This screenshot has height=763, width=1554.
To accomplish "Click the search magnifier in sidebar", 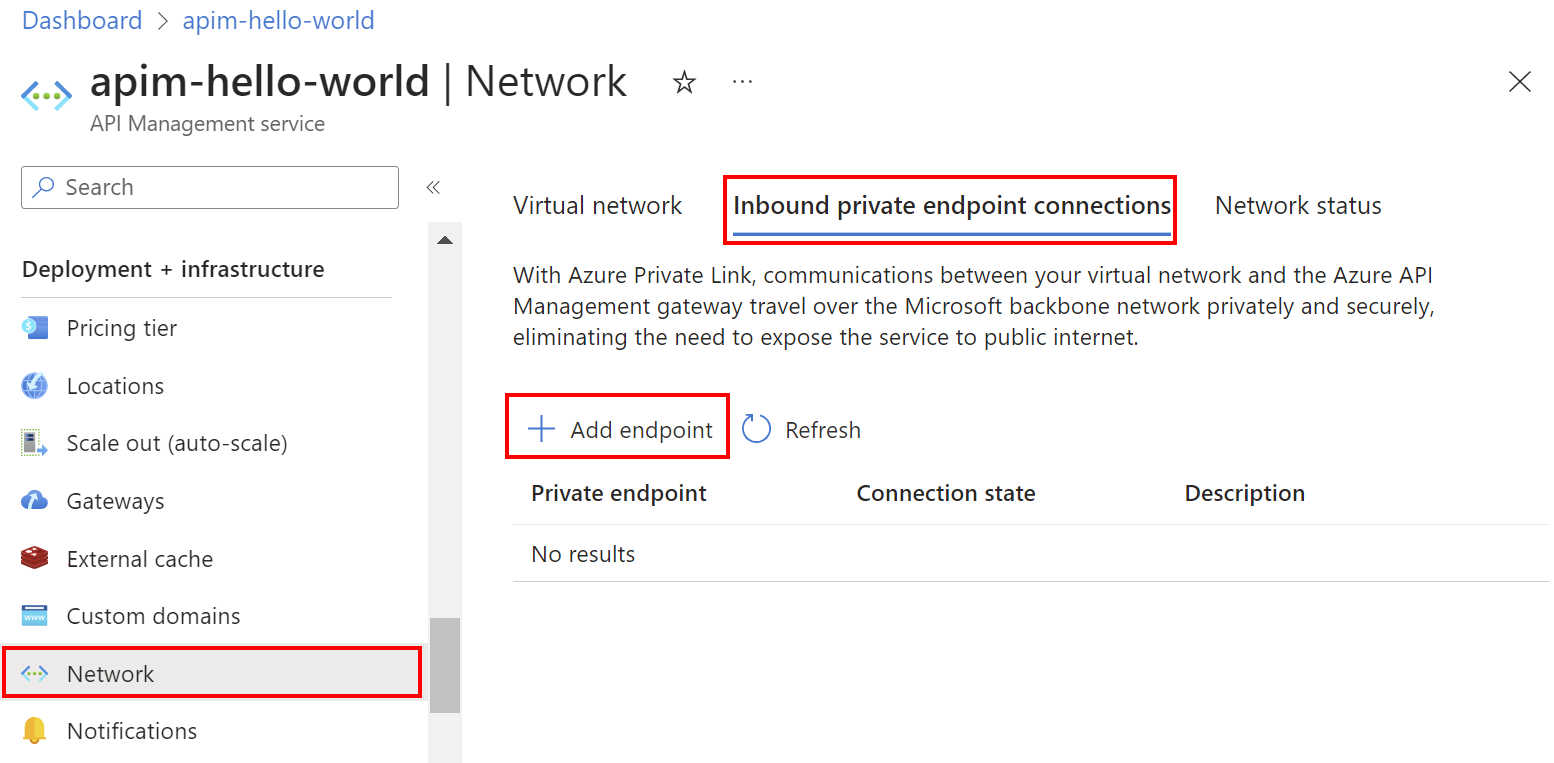I will 47,187.
